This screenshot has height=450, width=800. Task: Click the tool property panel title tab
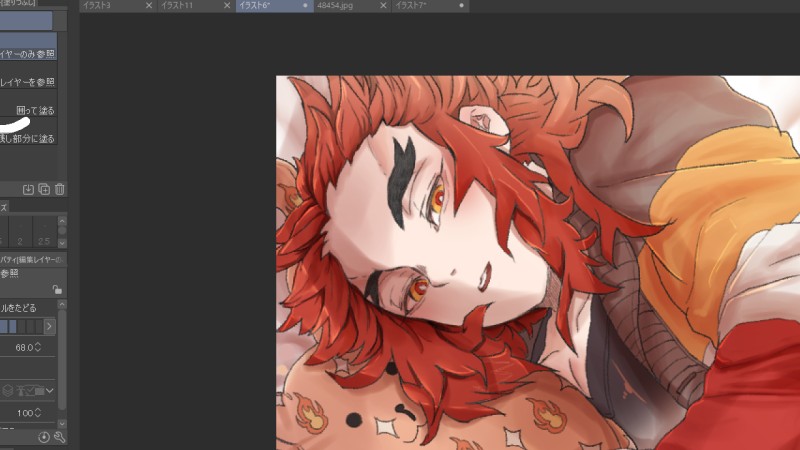coord(32,260)
